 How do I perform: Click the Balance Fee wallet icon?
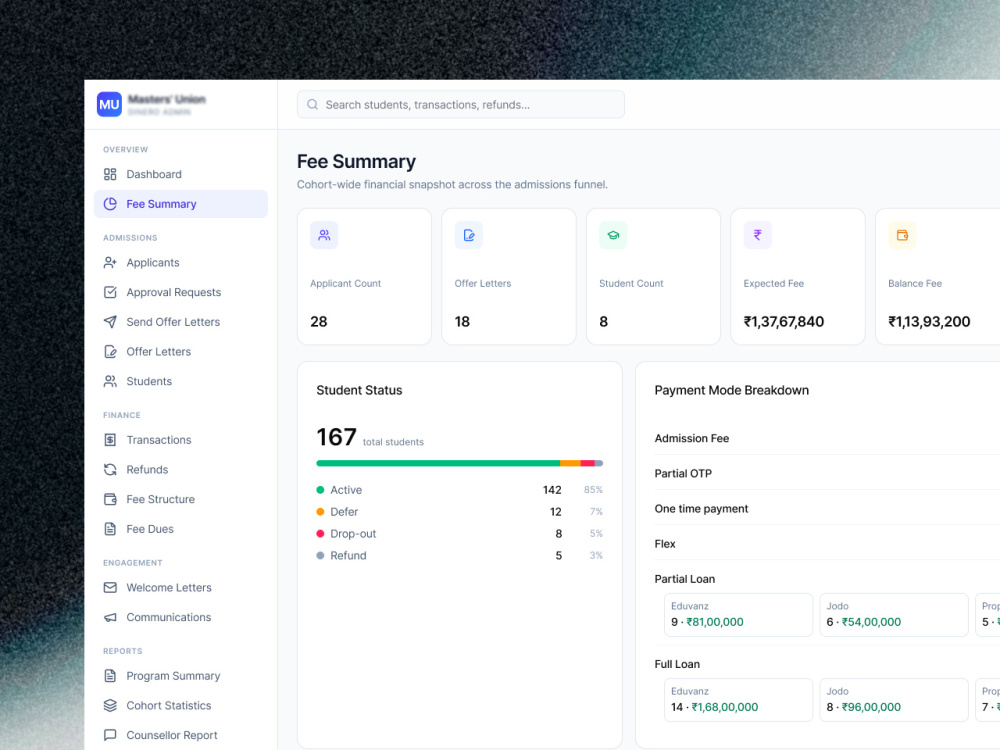902,235
